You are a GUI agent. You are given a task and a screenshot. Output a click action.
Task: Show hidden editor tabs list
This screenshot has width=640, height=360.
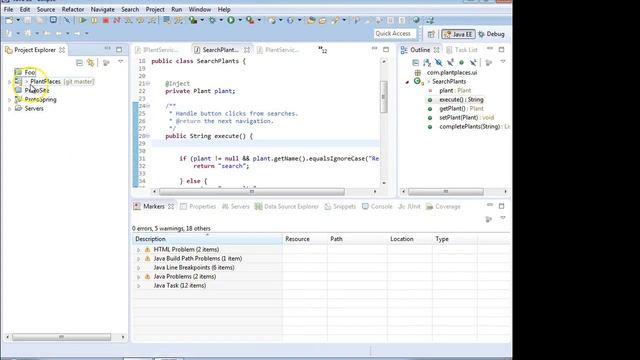pos(323,50)
